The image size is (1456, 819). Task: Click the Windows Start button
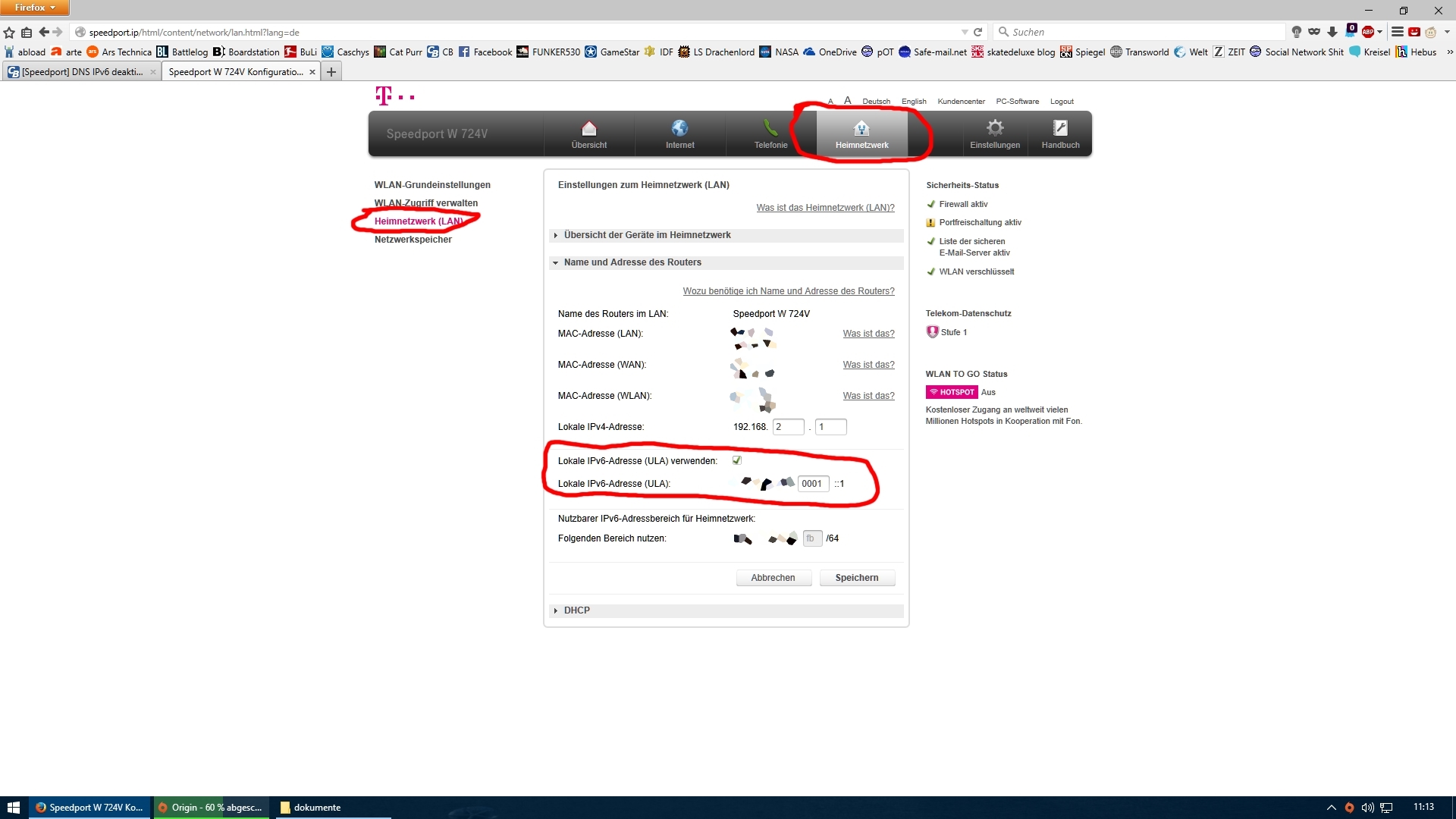(x=13, y=808)
